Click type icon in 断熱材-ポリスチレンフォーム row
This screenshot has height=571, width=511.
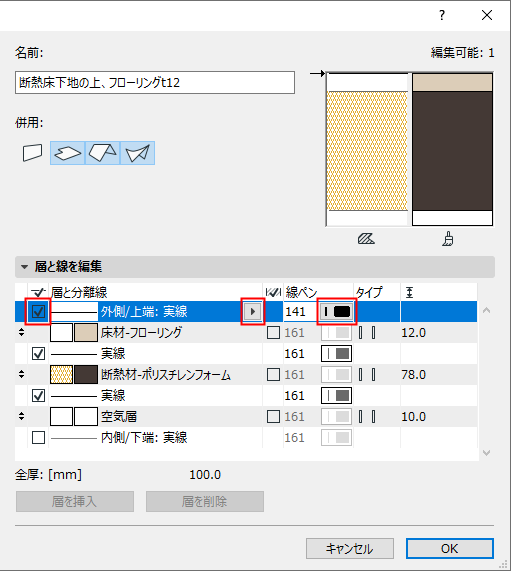point(367,374)
